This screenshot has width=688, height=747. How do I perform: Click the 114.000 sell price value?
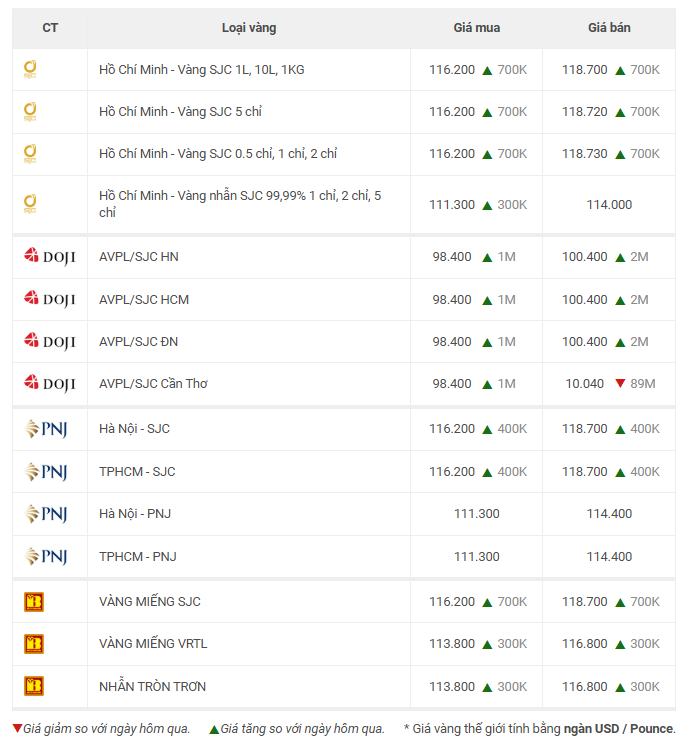[x=609, y=204]
